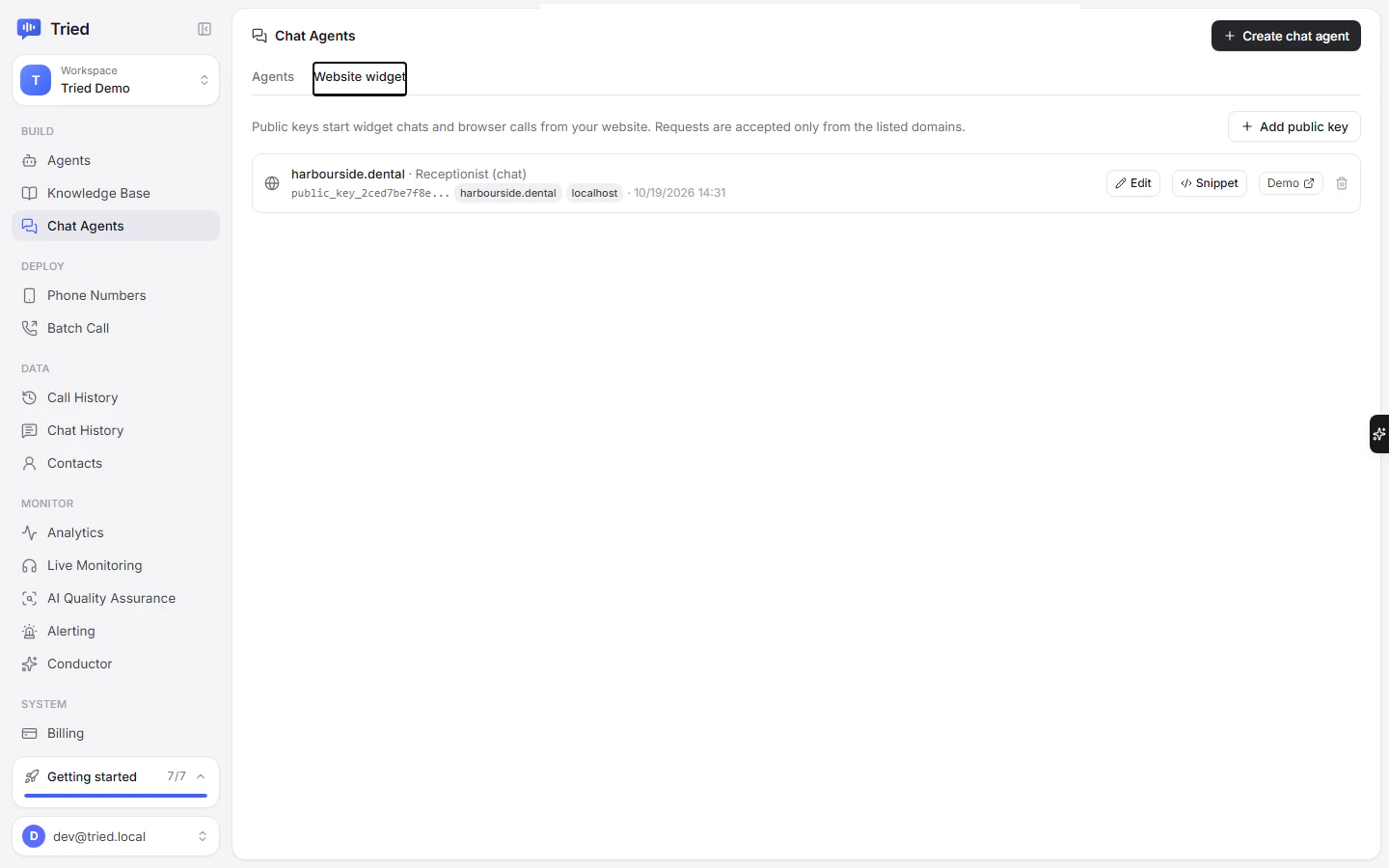Click the Conductor sparkle icon
This screenshot has width=1389, height=868.
(x=30, y=665)
